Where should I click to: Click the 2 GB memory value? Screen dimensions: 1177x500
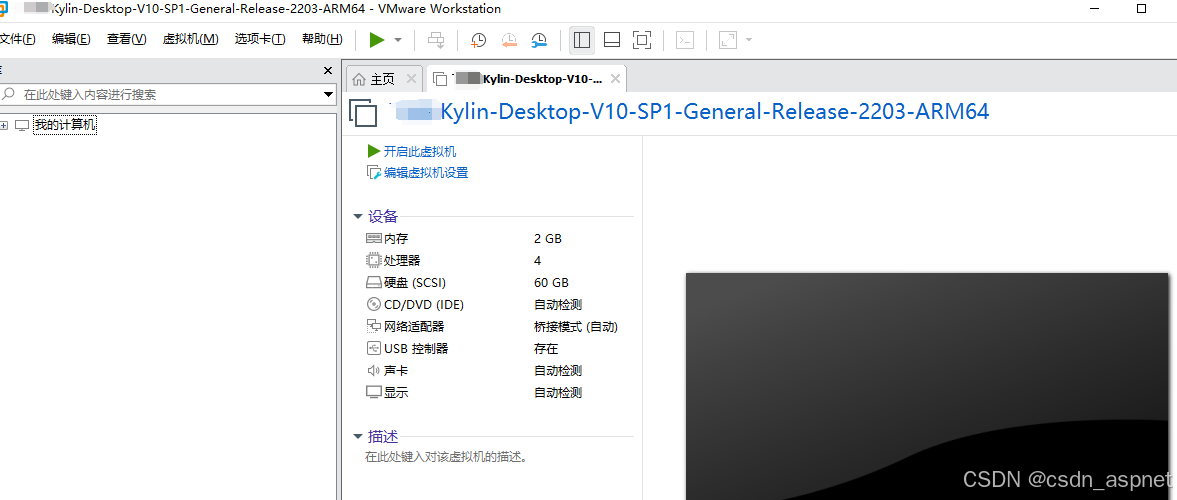[548, 239]
